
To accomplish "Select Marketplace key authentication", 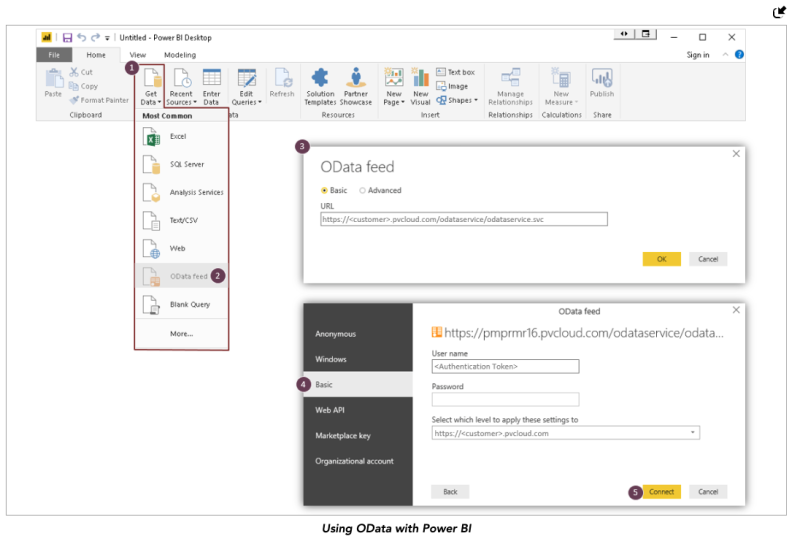I will click(358, 436).
